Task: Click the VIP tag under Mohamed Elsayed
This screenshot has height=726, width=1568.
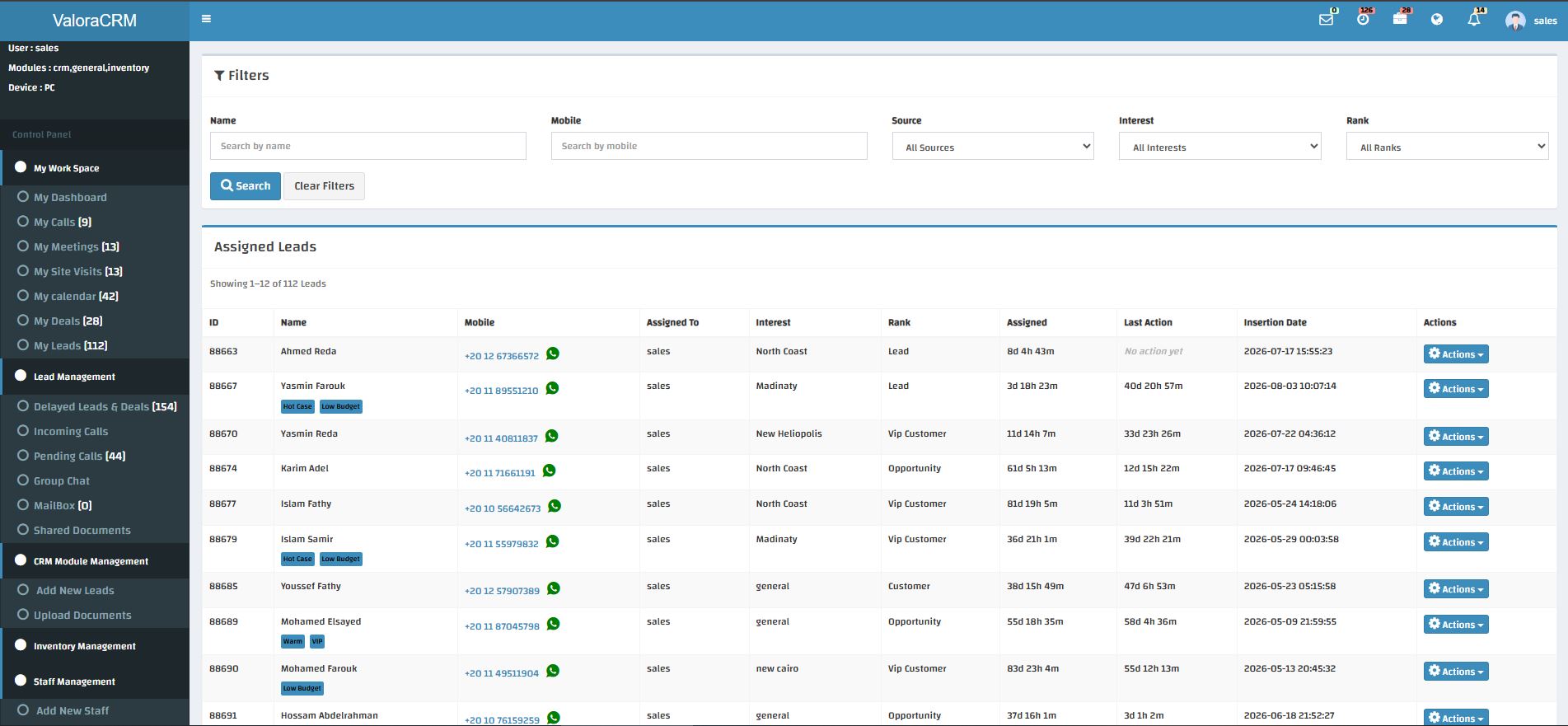Action: pos(317,641)
